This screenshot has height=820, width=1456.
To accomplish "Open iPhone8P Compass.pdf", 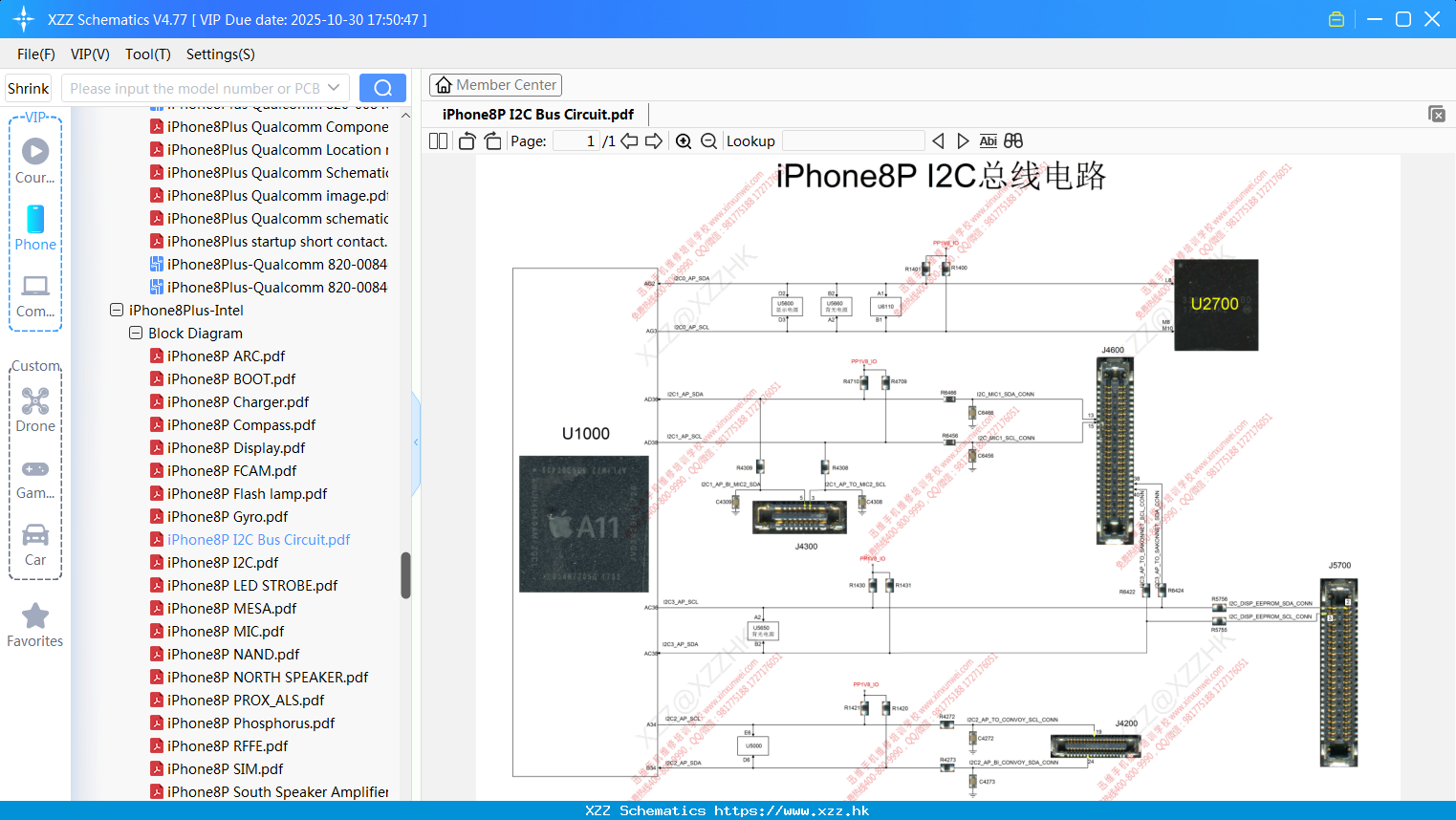I will (241, 424).
